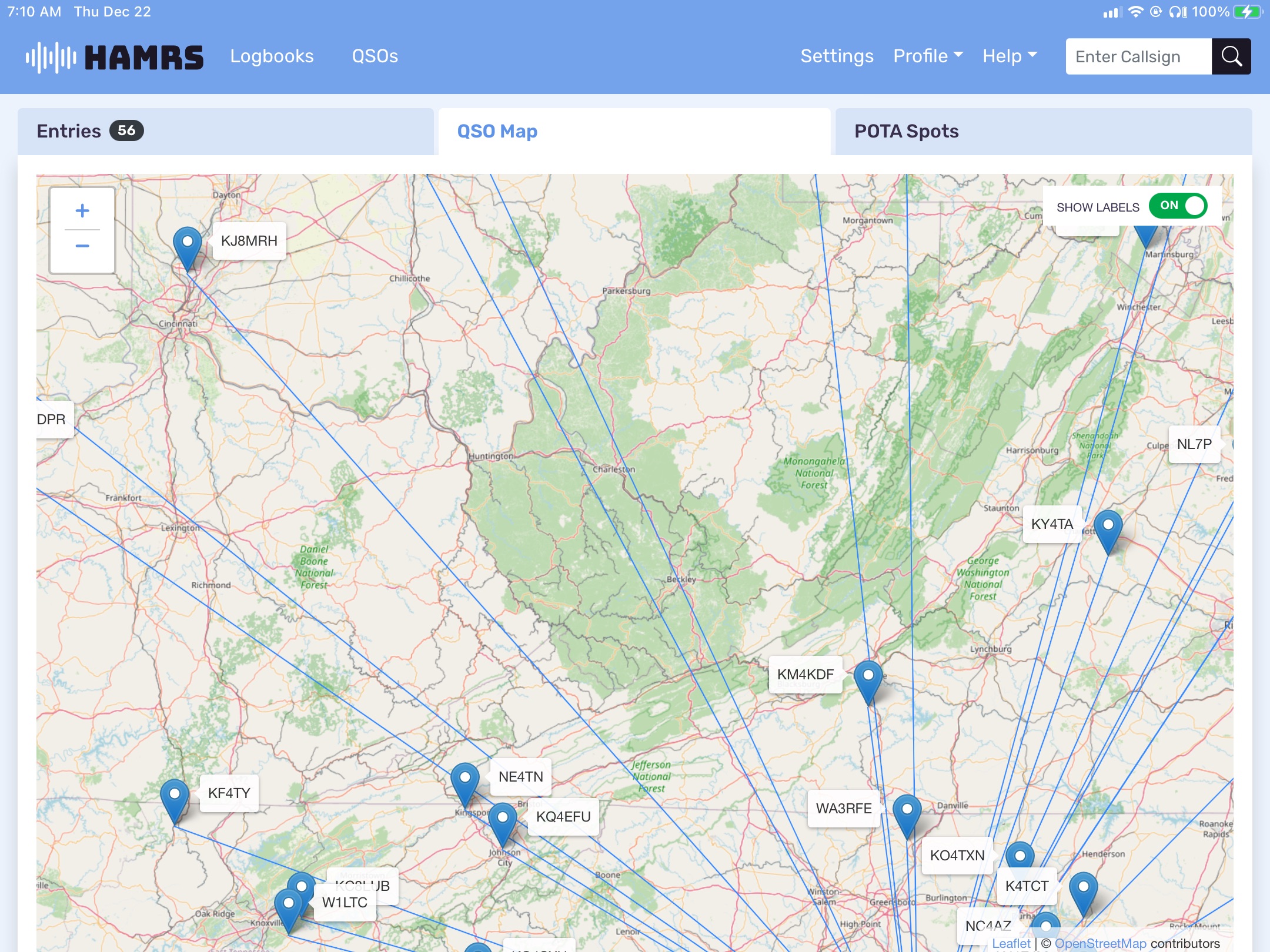The height and width of the screenshot is (952, 1270).
Task: Click the NL7P callsign label
Action: click(1194, 444)
